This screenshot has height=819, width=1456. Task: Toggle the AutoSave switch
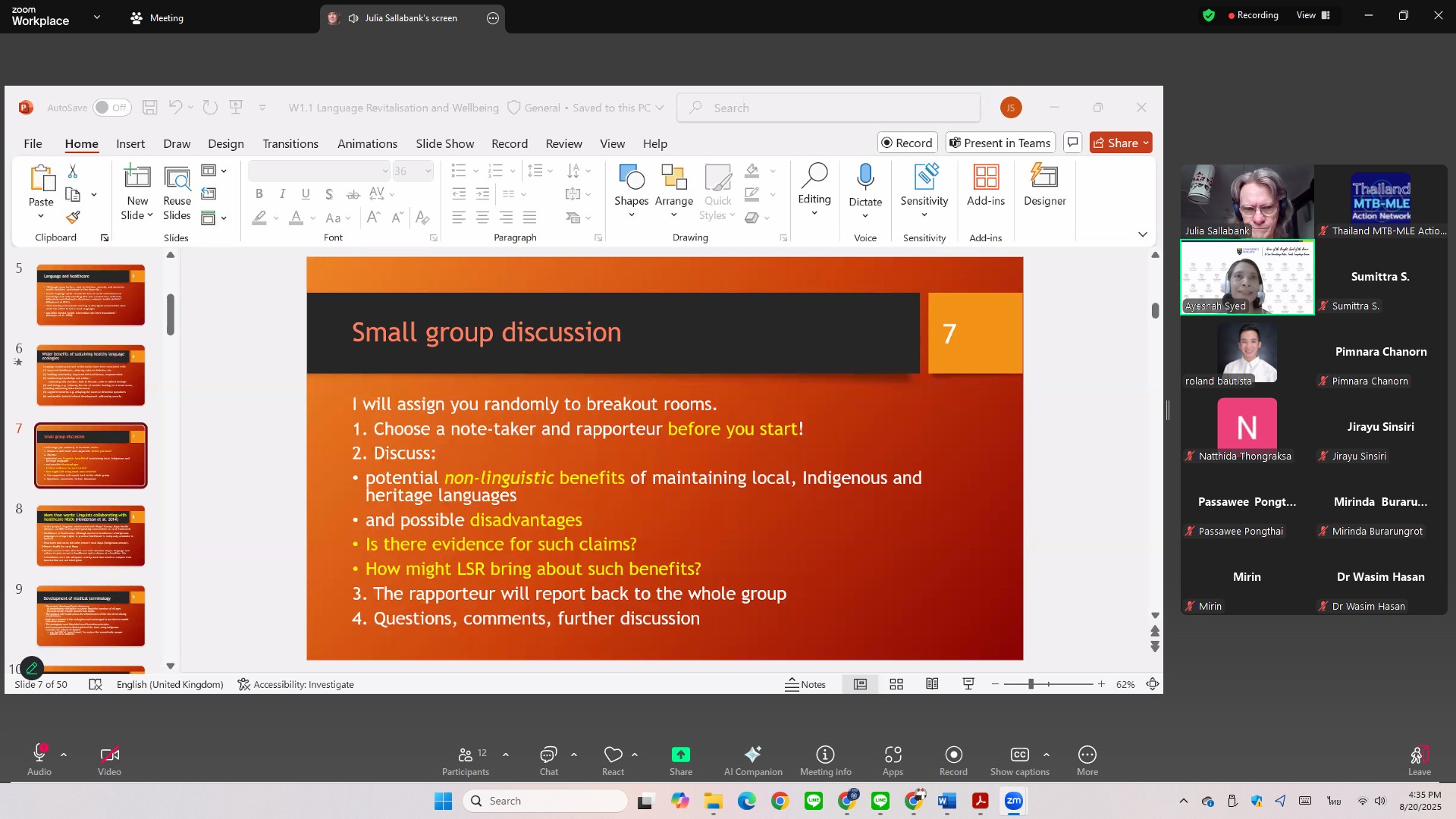click(111, 108)
